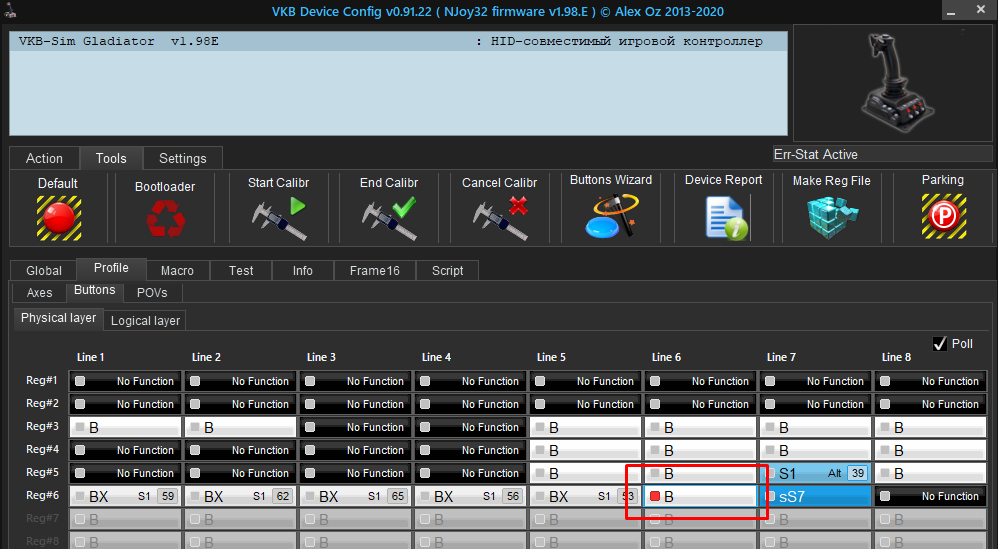Select VKB-Sim Gladiator device row

point(398,41)
